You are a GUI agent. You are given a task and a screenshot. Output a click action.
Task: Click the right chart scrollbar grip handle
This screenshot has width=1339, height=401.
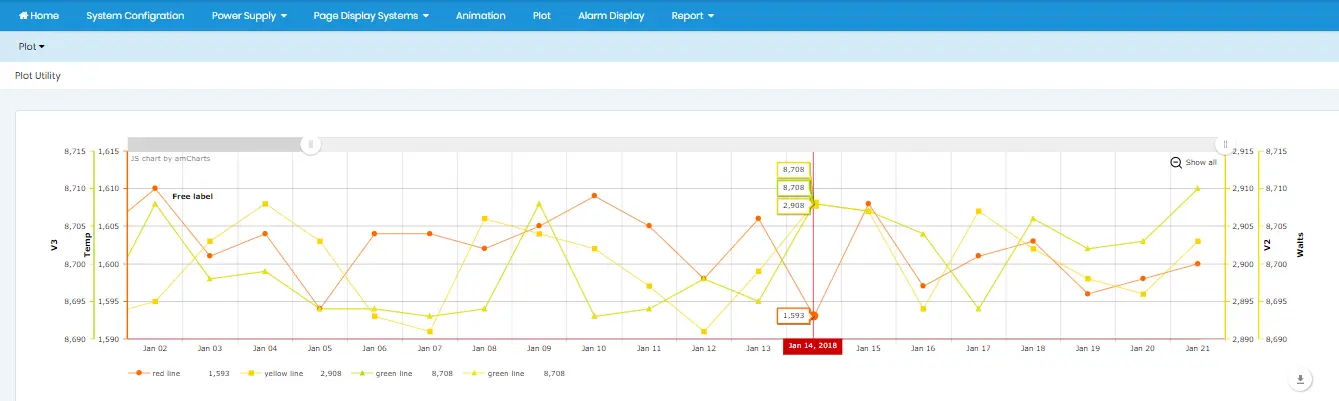(x=1225, y=144)
